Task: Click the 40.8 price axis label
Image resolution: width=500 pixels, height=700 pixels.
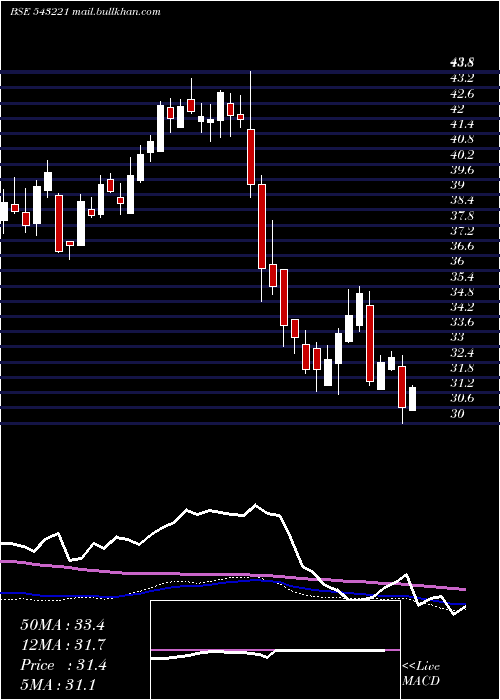Action: [x=462, y=139]
